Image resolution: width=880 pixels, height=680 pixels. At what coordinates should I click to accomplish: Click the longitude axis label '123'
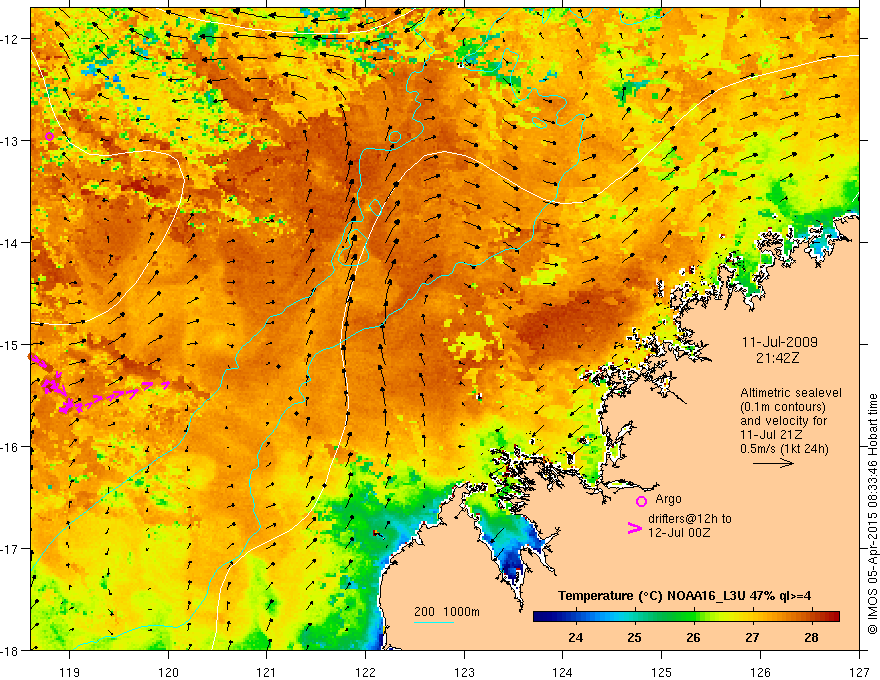pos(464,672)
